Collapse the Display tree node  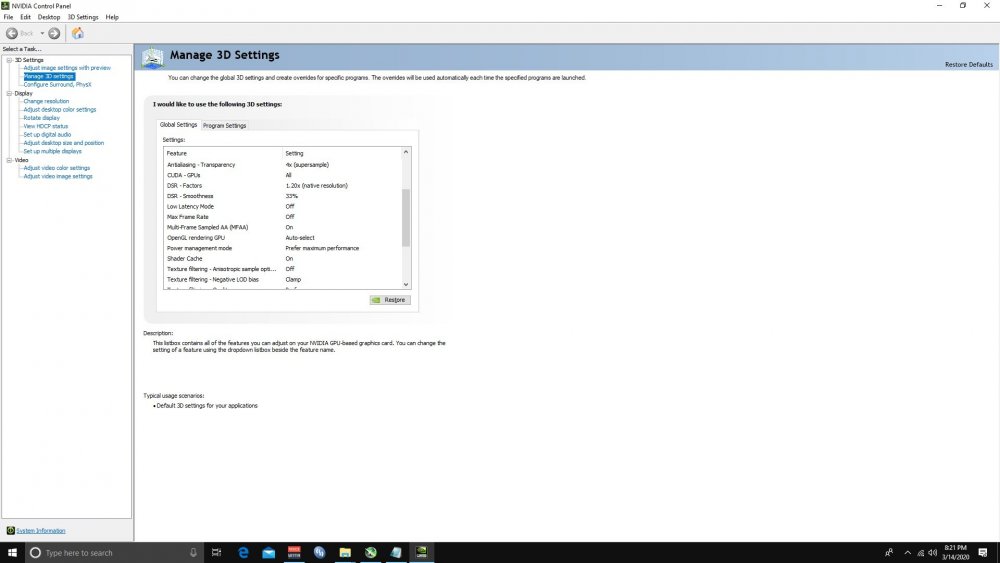click(x=10, y=93)
